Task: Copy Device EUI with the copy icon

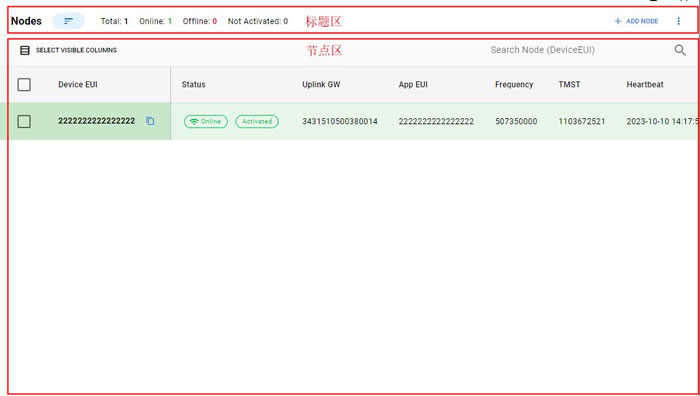Action: 150,121
